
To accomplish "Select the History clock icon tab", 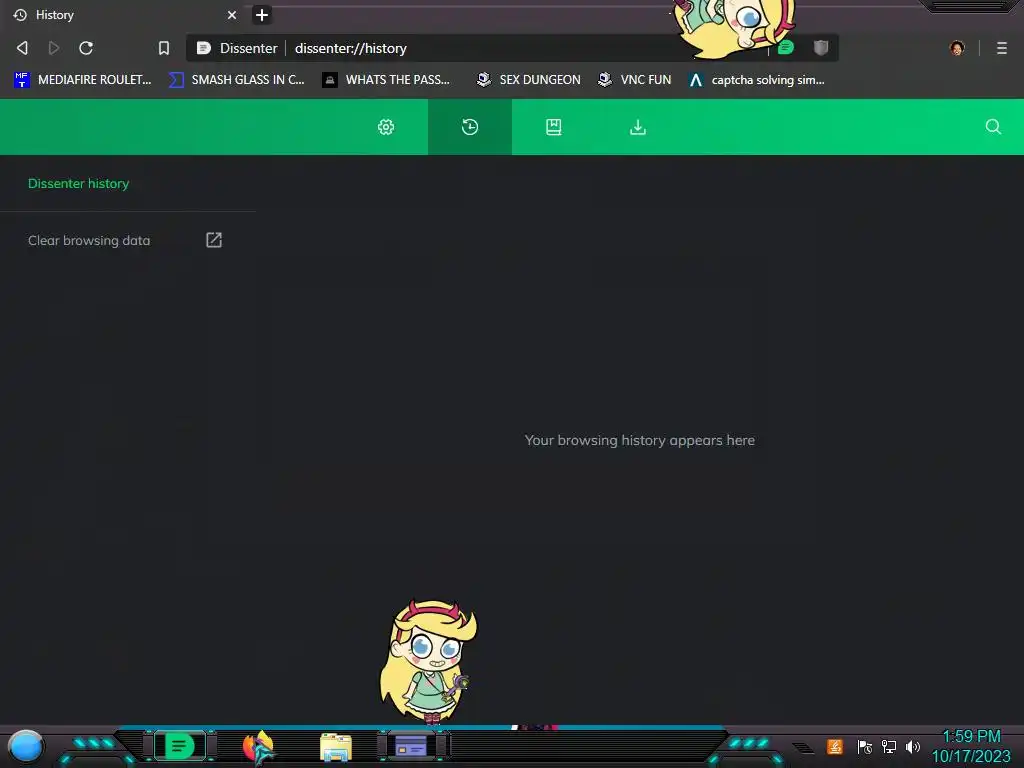I will pyautogui.click(x=470, y=127).
